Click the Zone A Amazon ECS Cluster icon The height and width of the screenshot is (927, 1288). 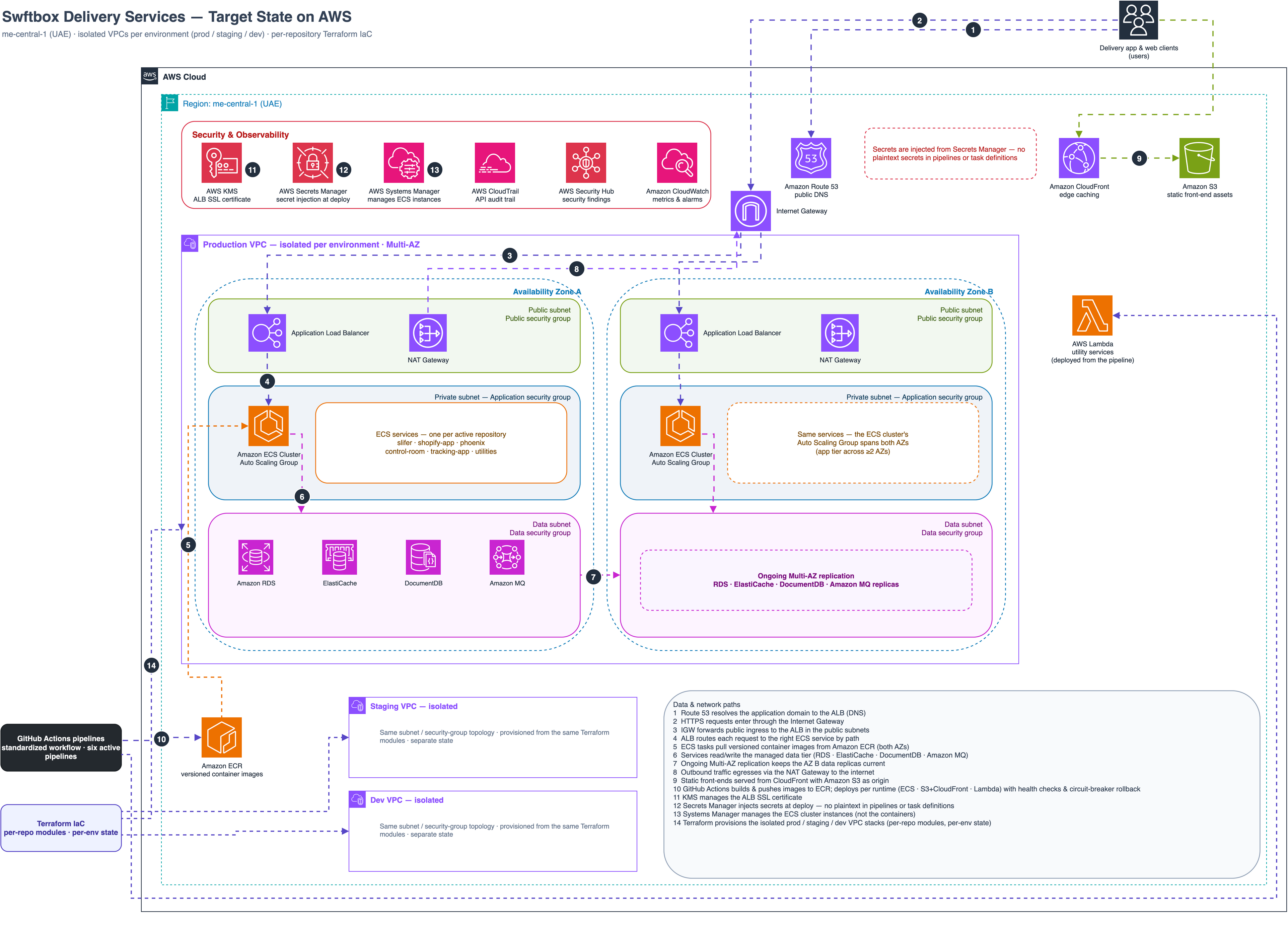pos(269,426)
